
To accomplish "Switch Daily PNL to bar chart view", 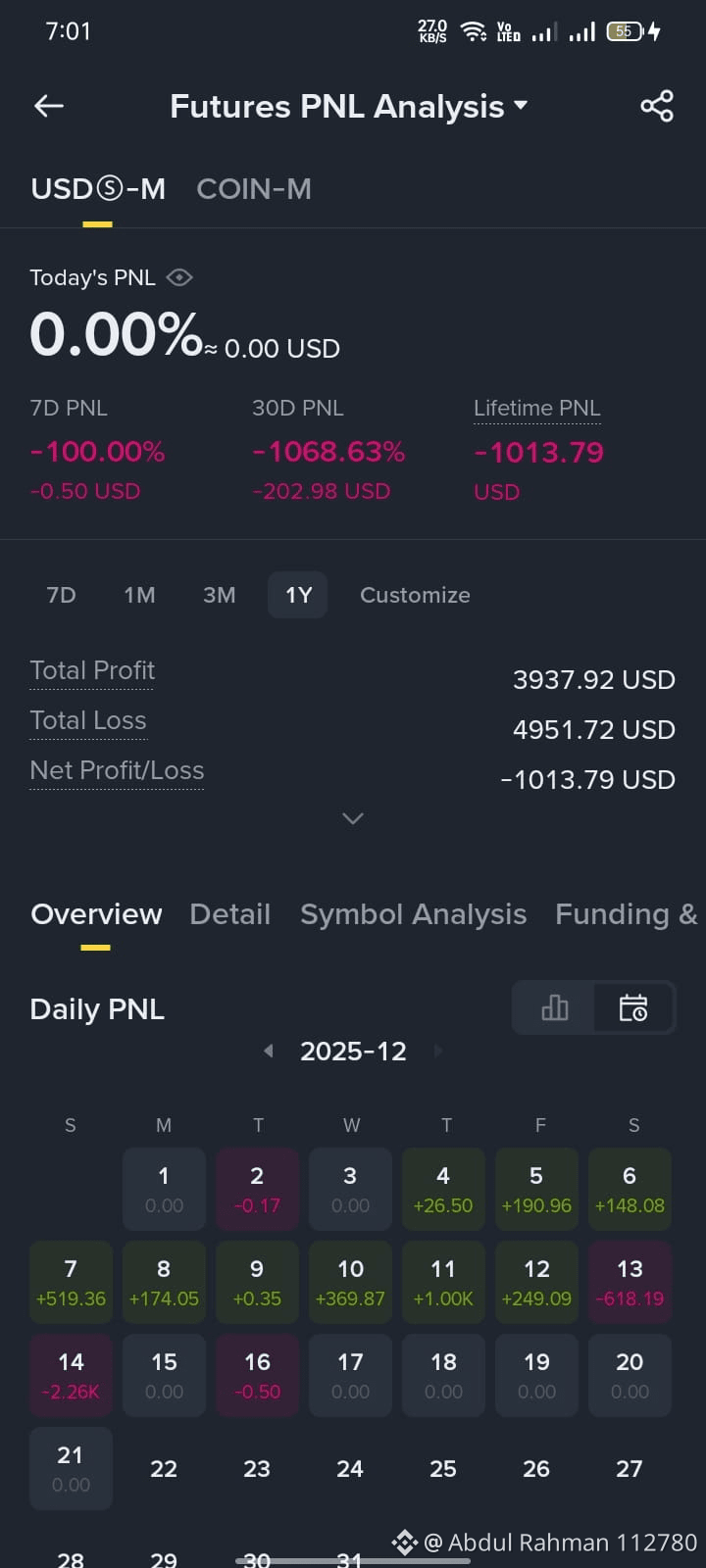I will (x=554, y=1007).
